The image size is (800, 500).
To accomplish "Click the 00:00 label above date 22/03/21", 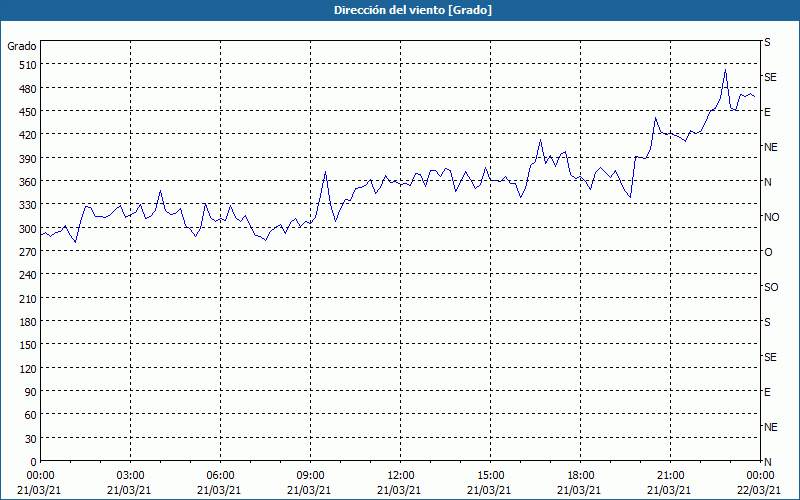I will 760,476.
